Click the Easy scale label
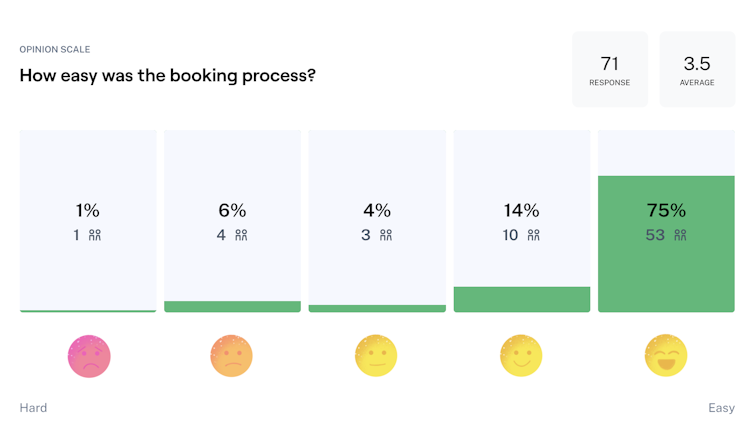The image size is (753, 431). point(721,408)
